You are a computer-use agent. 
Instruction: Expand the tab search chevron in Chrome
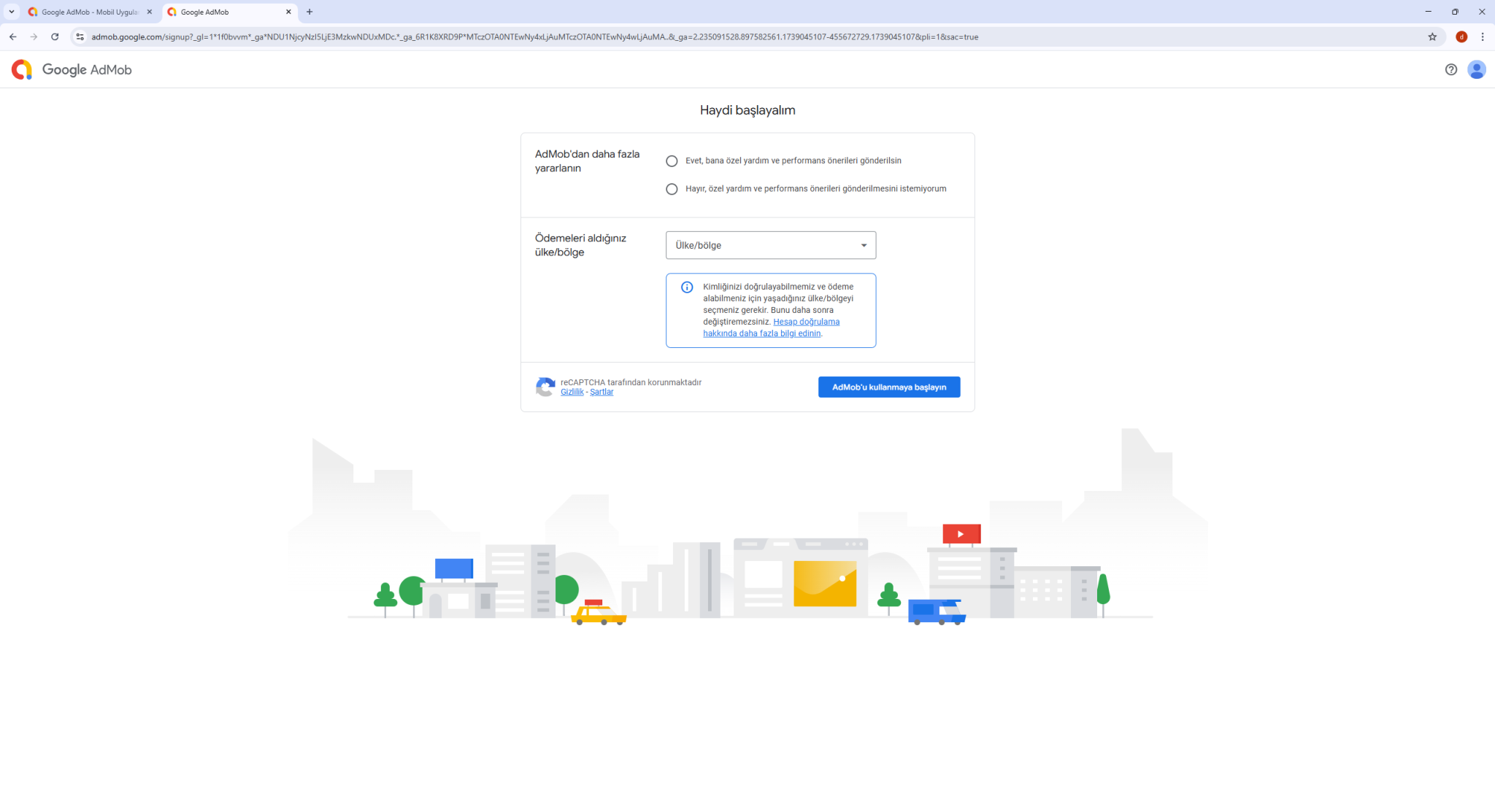12,12
